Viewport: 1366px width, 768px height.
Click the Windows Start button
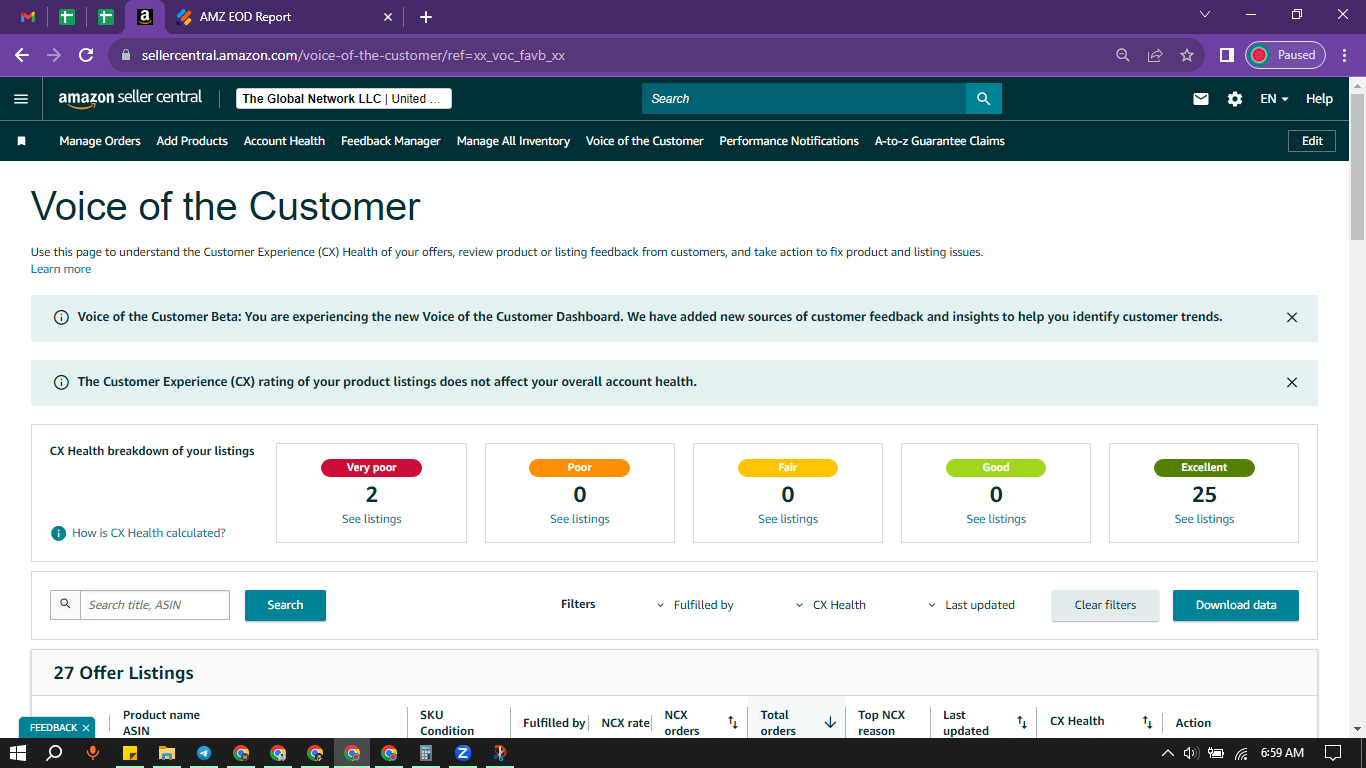18,753
